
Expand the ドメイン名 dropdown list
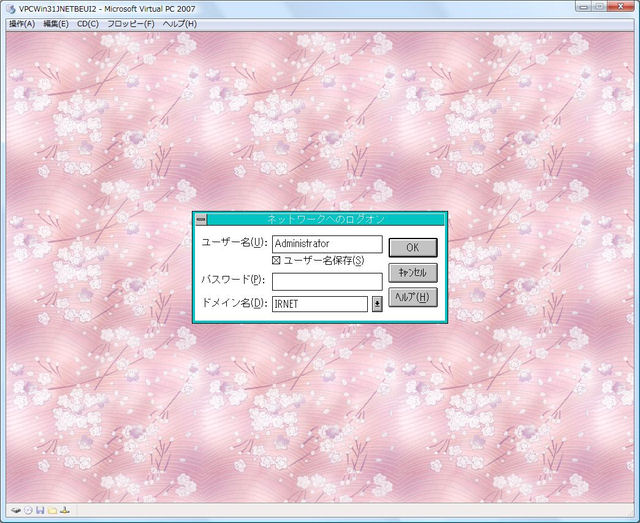click(377, 304)
